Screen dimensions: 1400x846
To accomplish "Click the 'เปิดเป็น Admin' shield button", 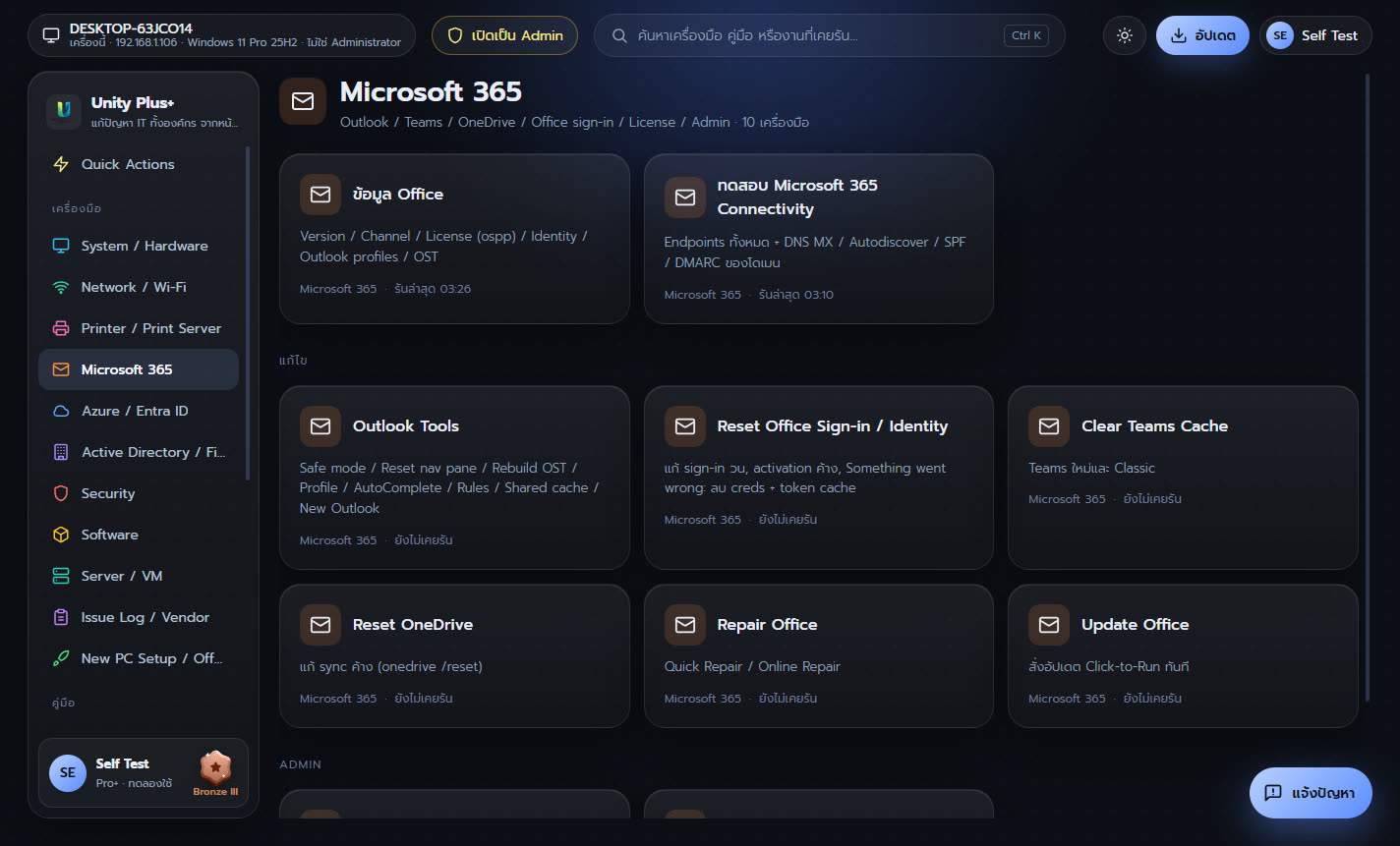I will [504, 35].
